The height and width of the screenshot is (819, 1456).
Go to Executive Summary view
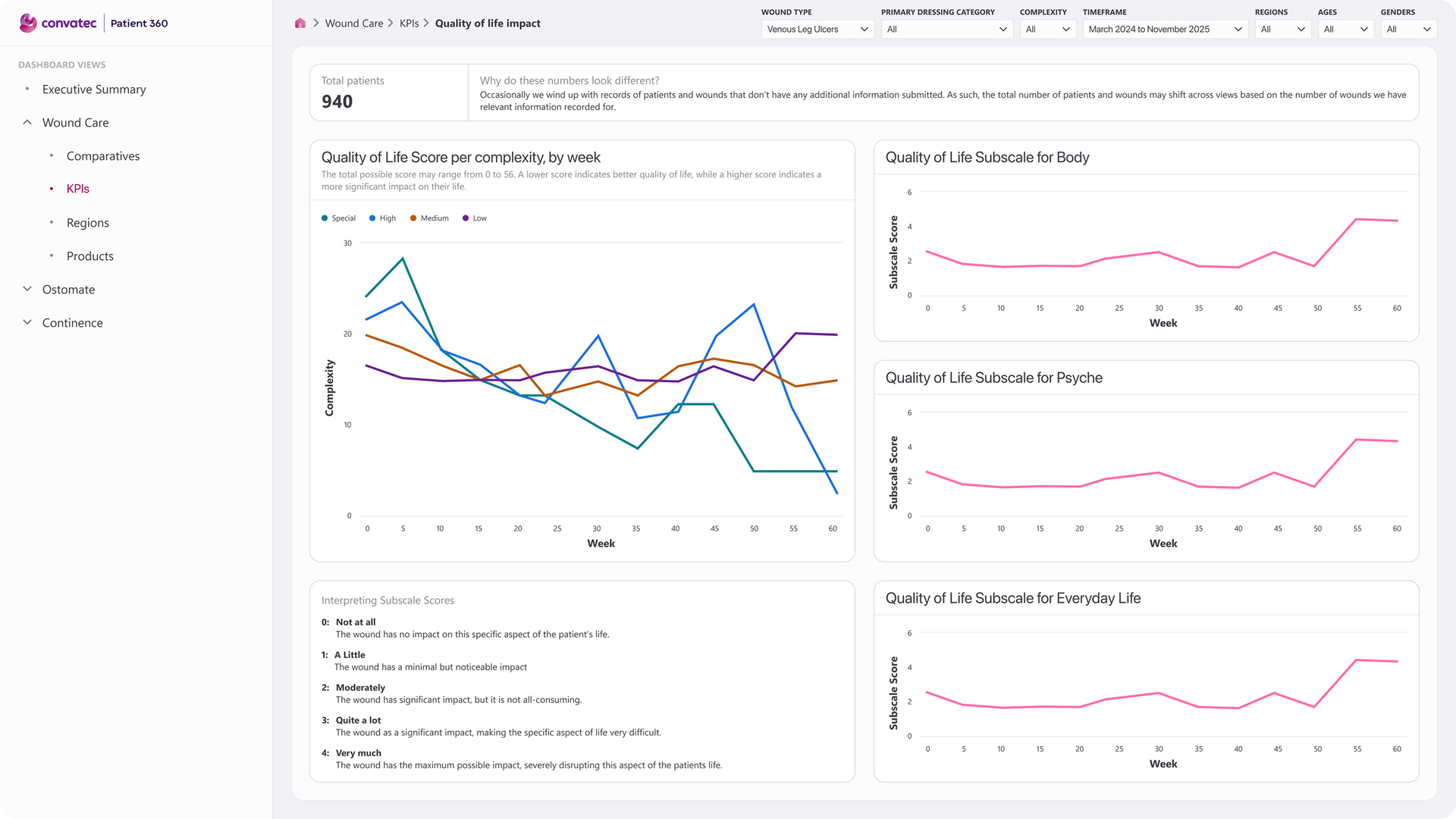click(x=94, y=89)
